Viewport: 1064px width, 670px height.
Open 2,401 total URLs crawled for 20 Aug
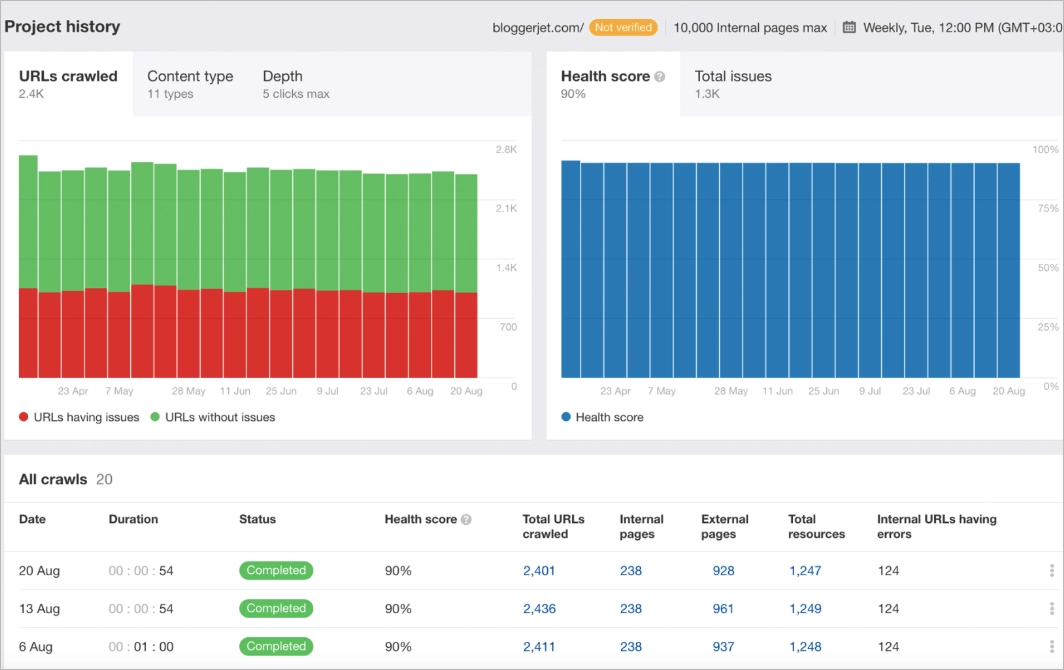[541, 570]
